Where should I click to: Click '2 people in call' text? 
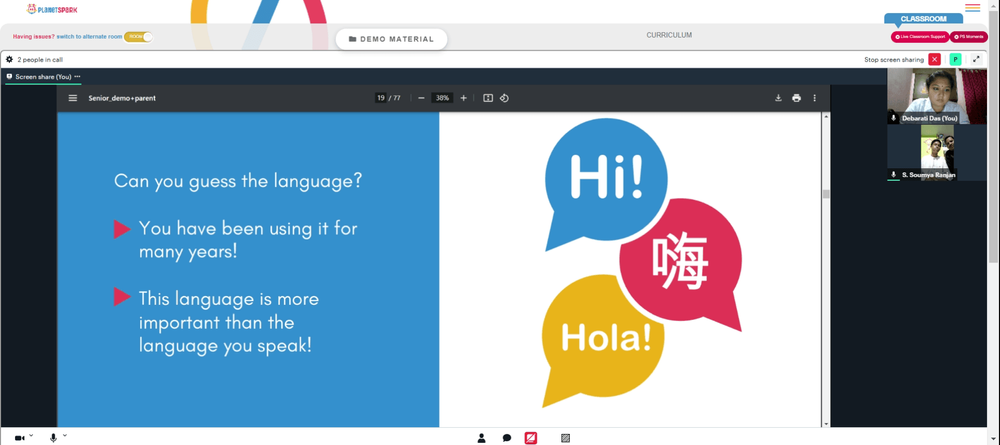point(40,60)
